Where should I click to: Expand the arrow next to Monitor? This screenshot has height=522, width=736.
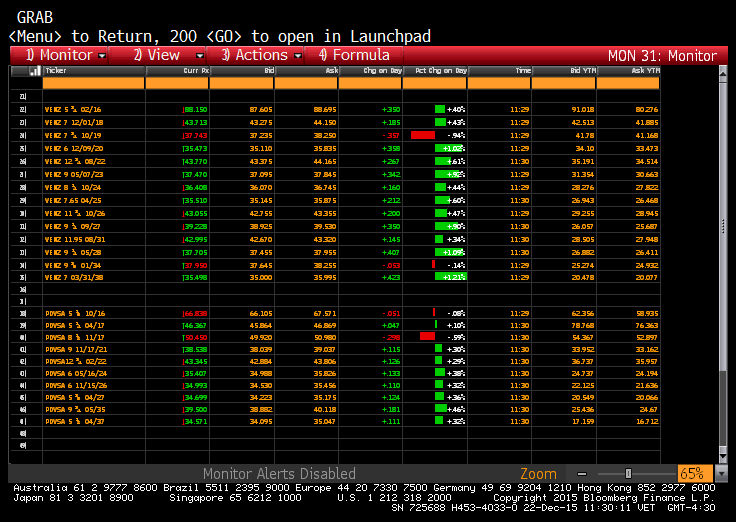102,56
